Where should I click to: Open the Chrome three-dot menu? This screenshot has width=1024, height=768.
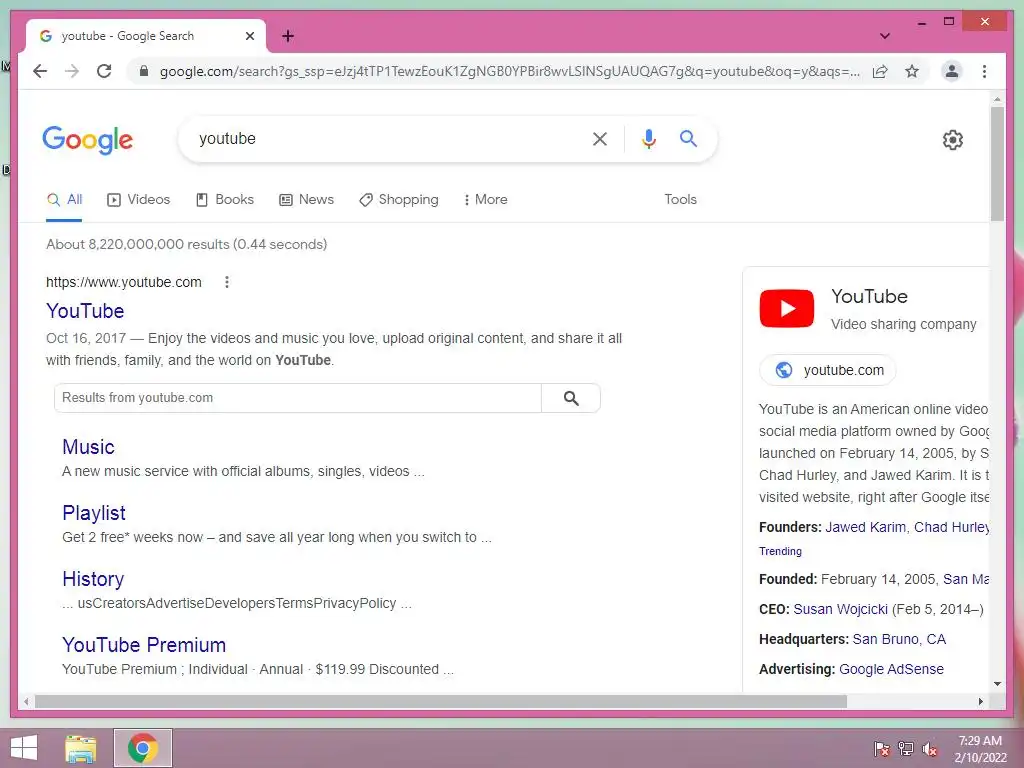pos(984,71)
